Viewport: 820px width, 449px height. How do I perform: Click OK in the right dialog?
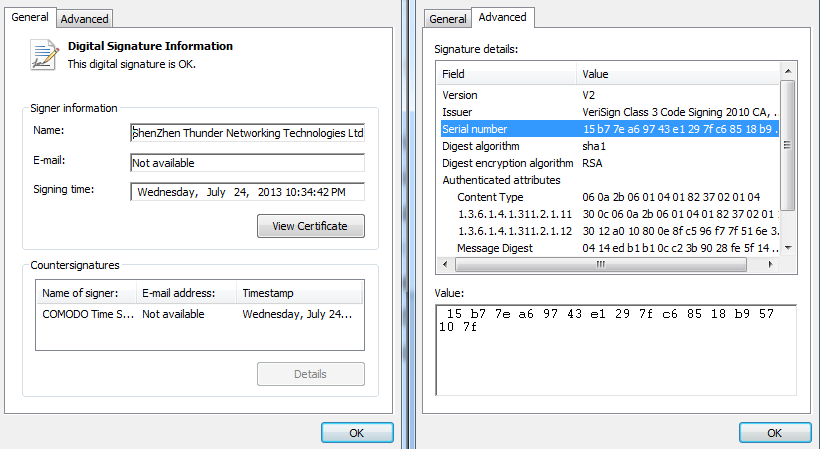click(775, 433)
